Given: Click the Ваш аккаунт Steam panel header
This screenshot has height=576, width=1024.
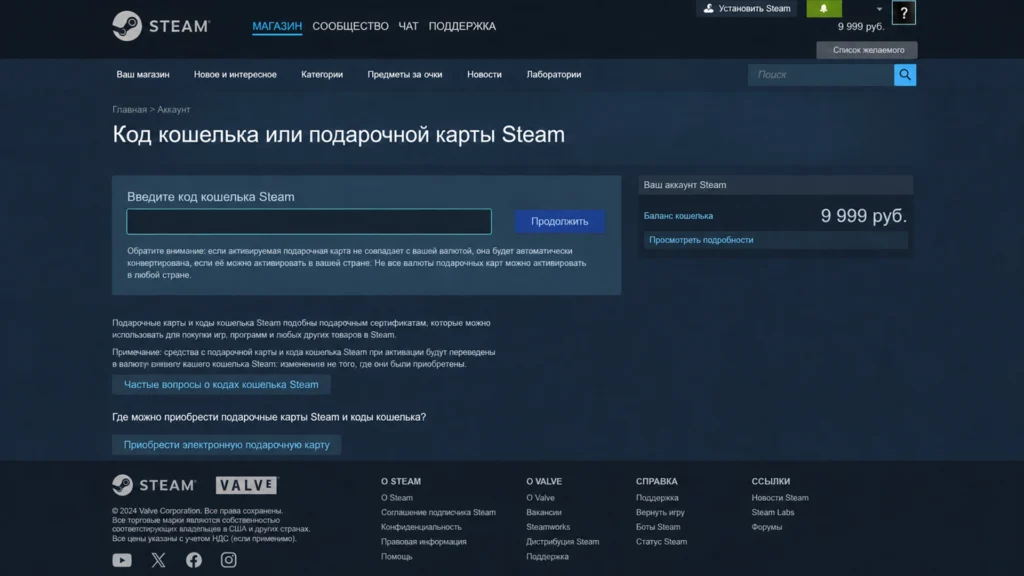Looking at the screenshot, I should click(775, 185).
